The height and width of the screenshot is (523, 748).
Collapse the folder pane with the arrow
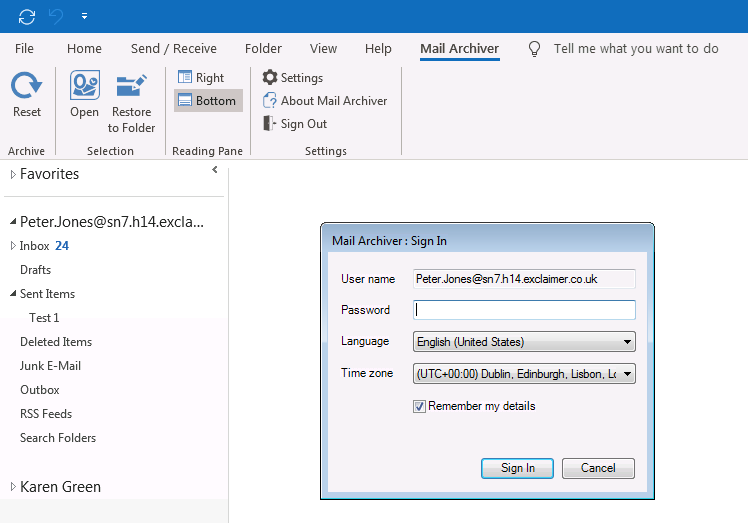(215, 170)
